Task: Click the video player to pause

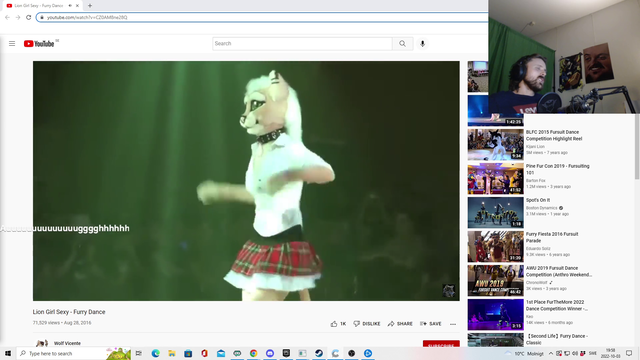Action: (246, 181)
